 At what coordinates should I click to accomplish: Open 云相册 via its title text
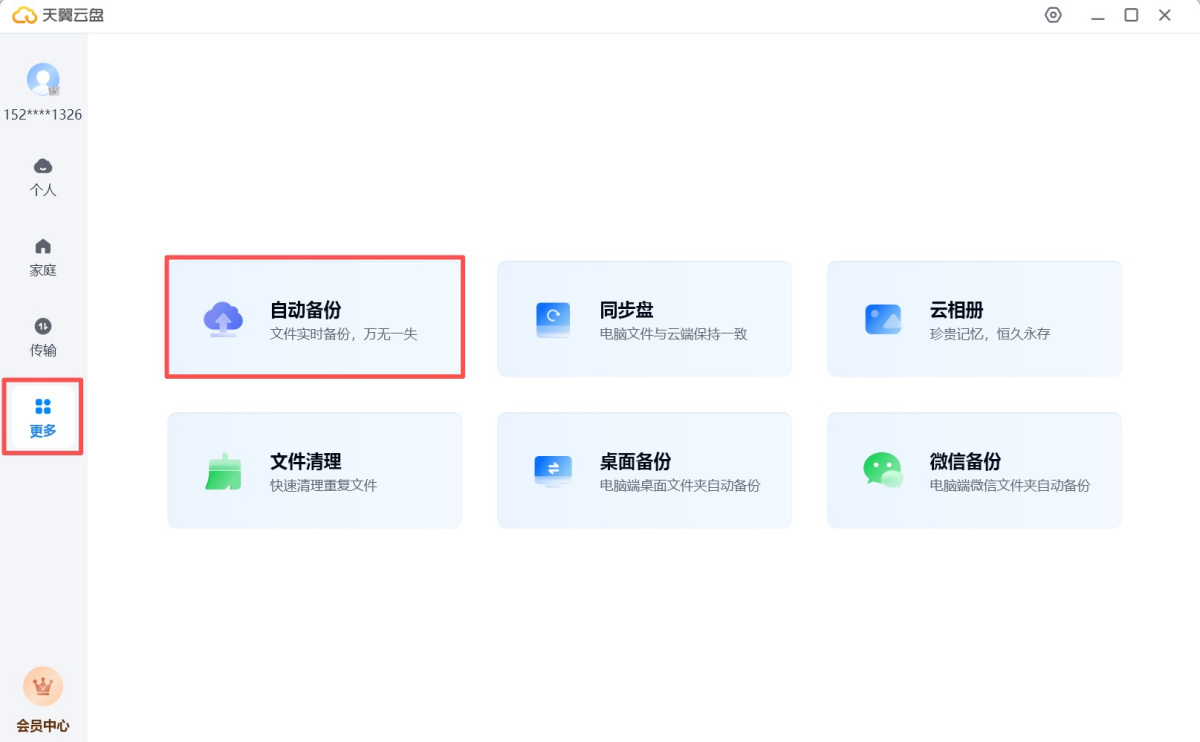[x=957, y=310]
